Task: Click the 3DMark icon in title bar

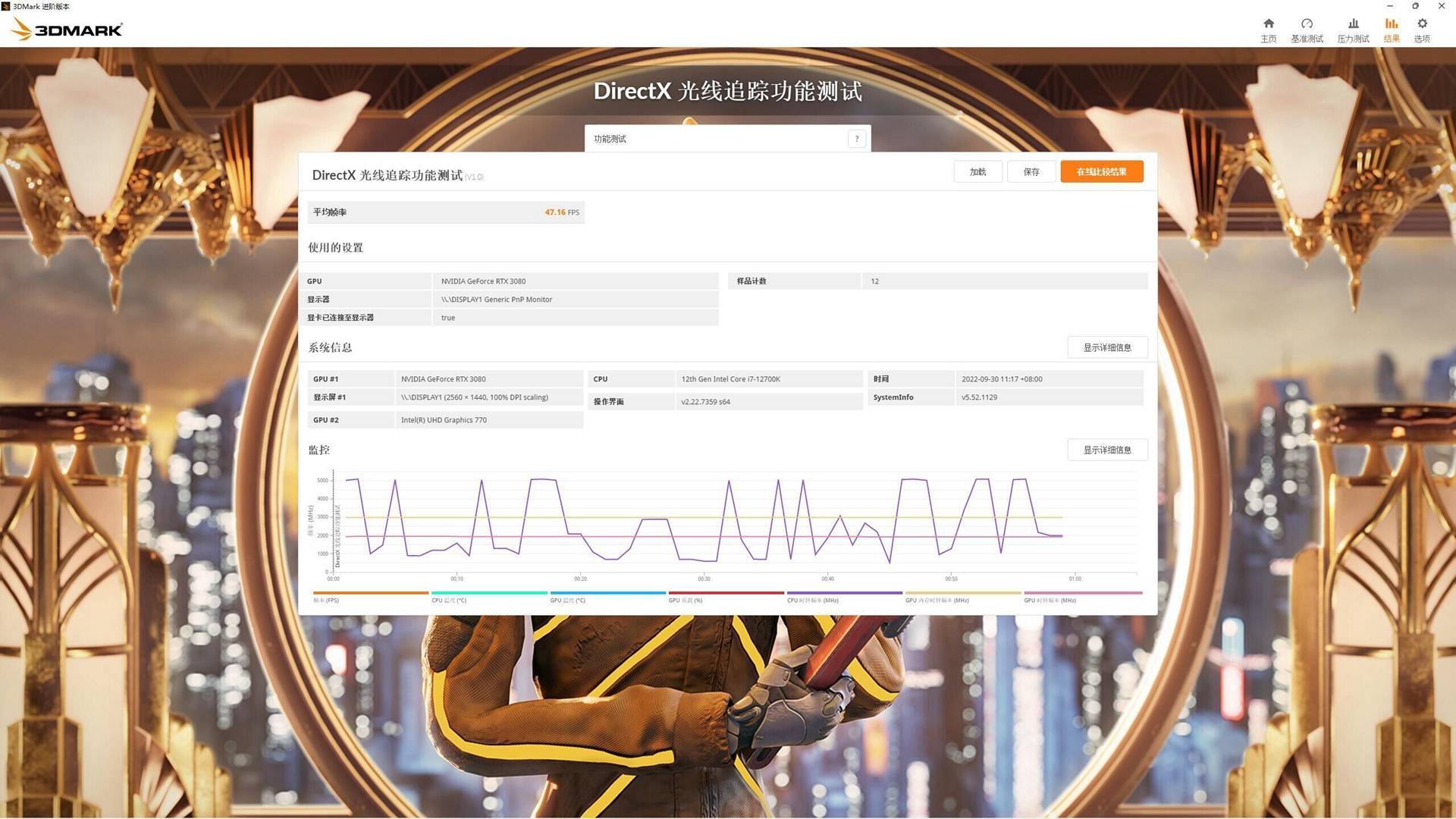Action: click(6, 6)
